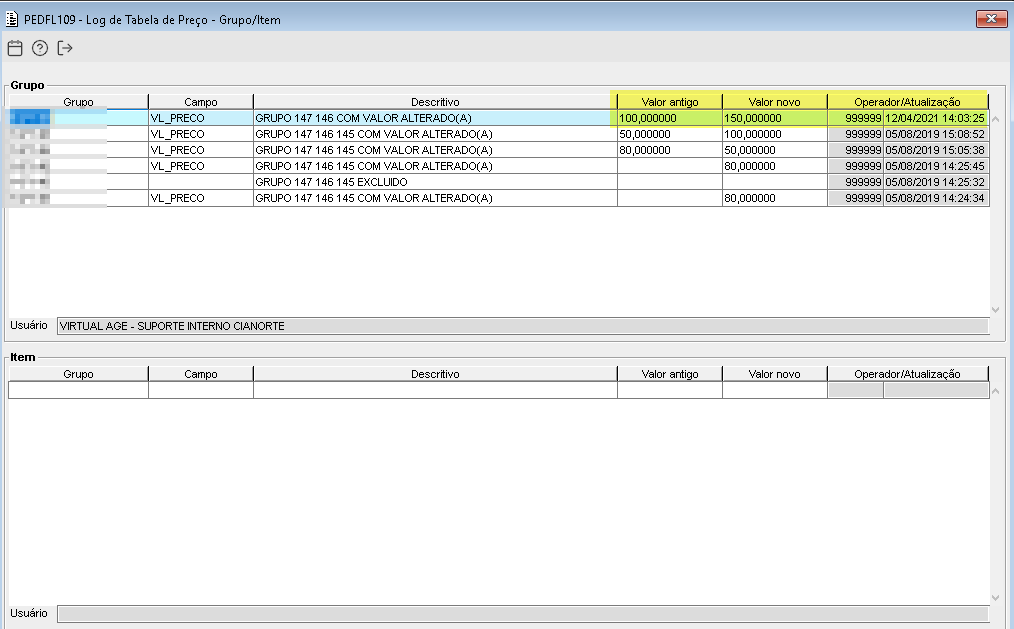Click new value cell 150,000000
Image resolution: width=1014 pixels, height=629 pixels.
point(774,118)
